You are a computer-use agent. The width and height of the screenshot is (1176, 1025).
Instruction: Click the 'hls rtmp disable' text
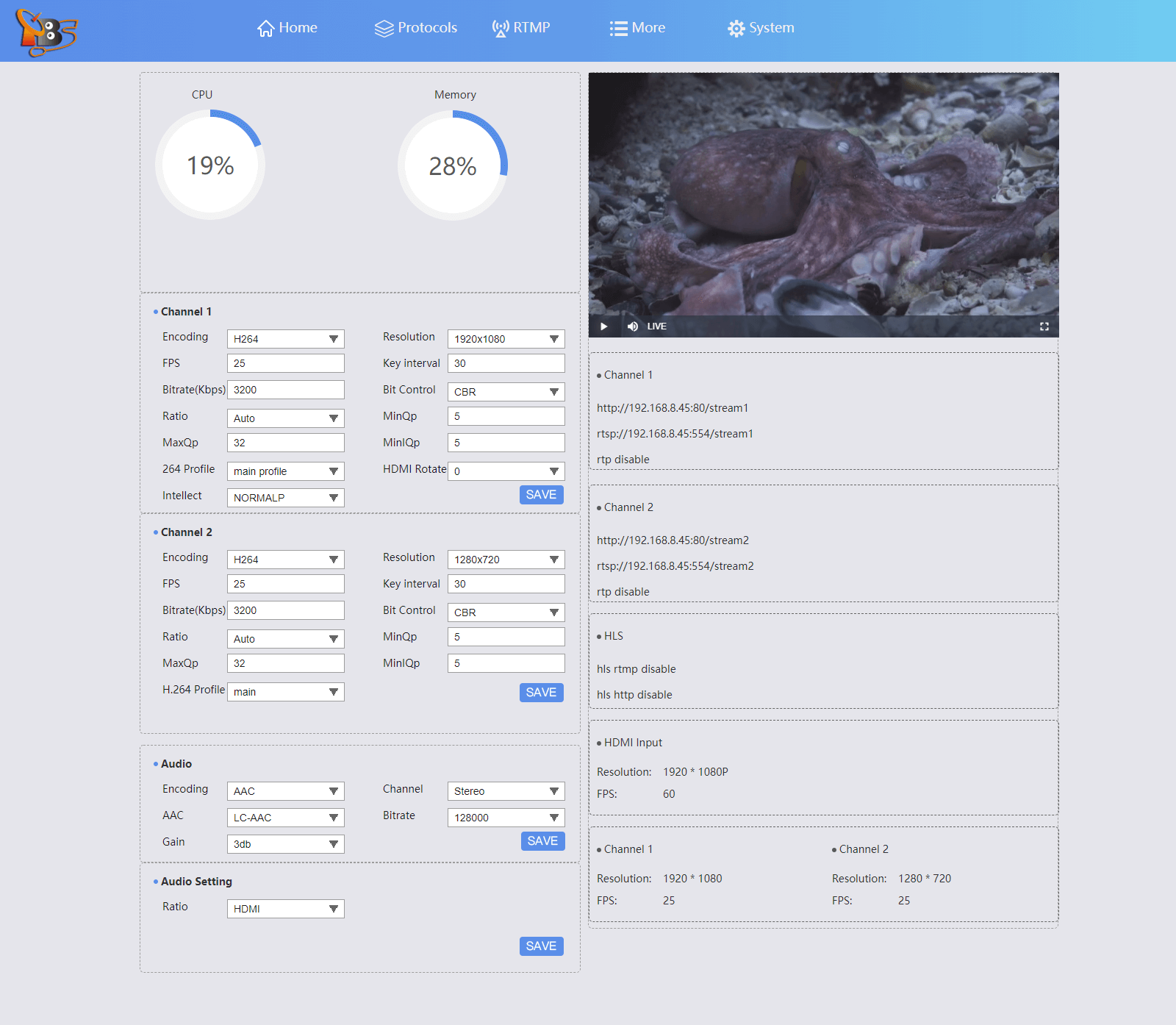point(636,669)
